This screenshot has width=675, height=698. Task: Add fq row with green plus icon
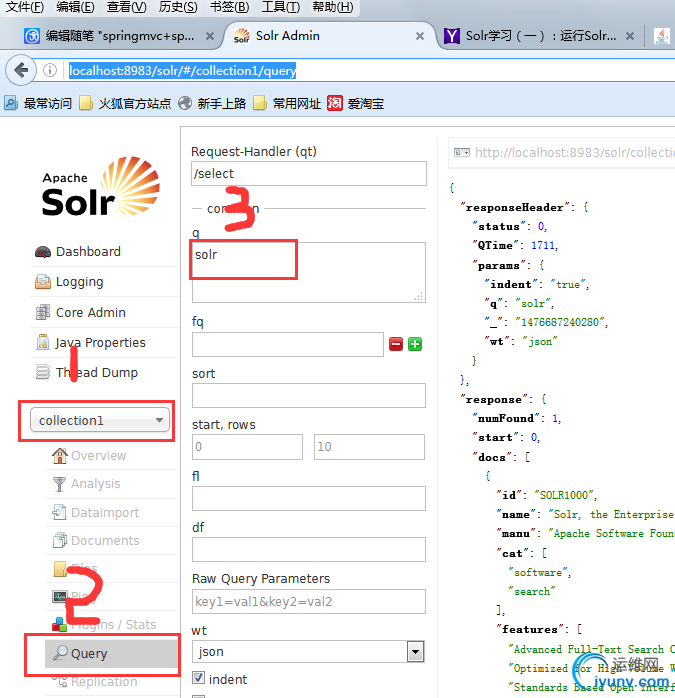(x=415, y=344)
